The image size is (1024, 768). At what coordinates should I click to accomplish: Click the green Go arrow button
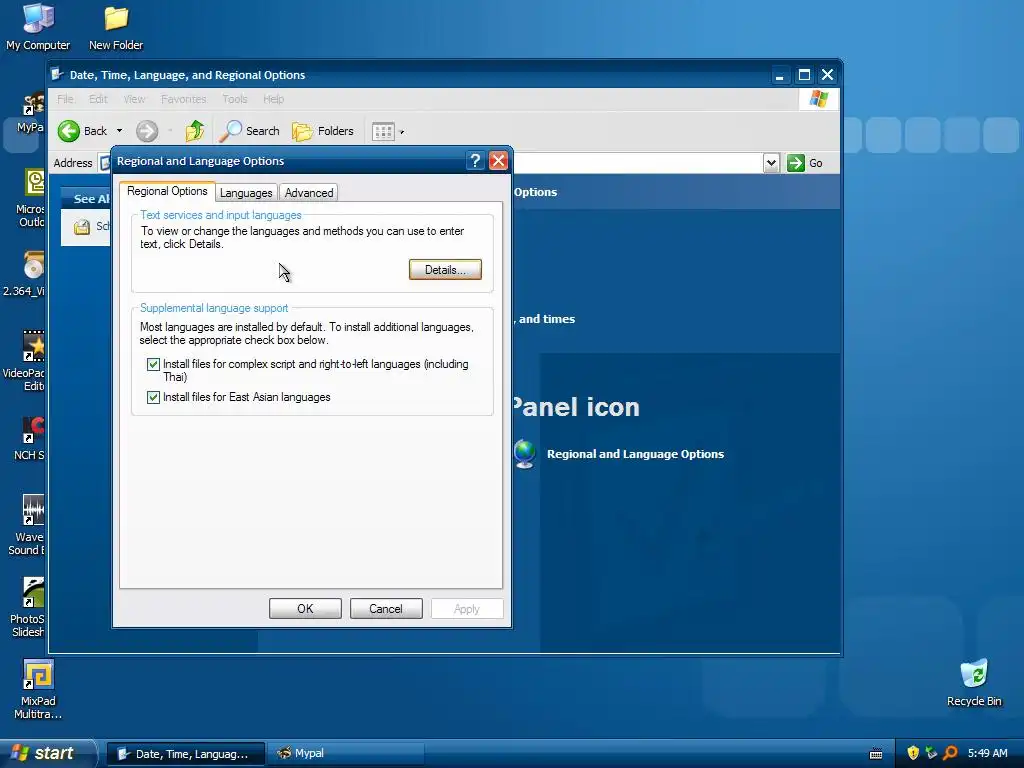[795, 163]
